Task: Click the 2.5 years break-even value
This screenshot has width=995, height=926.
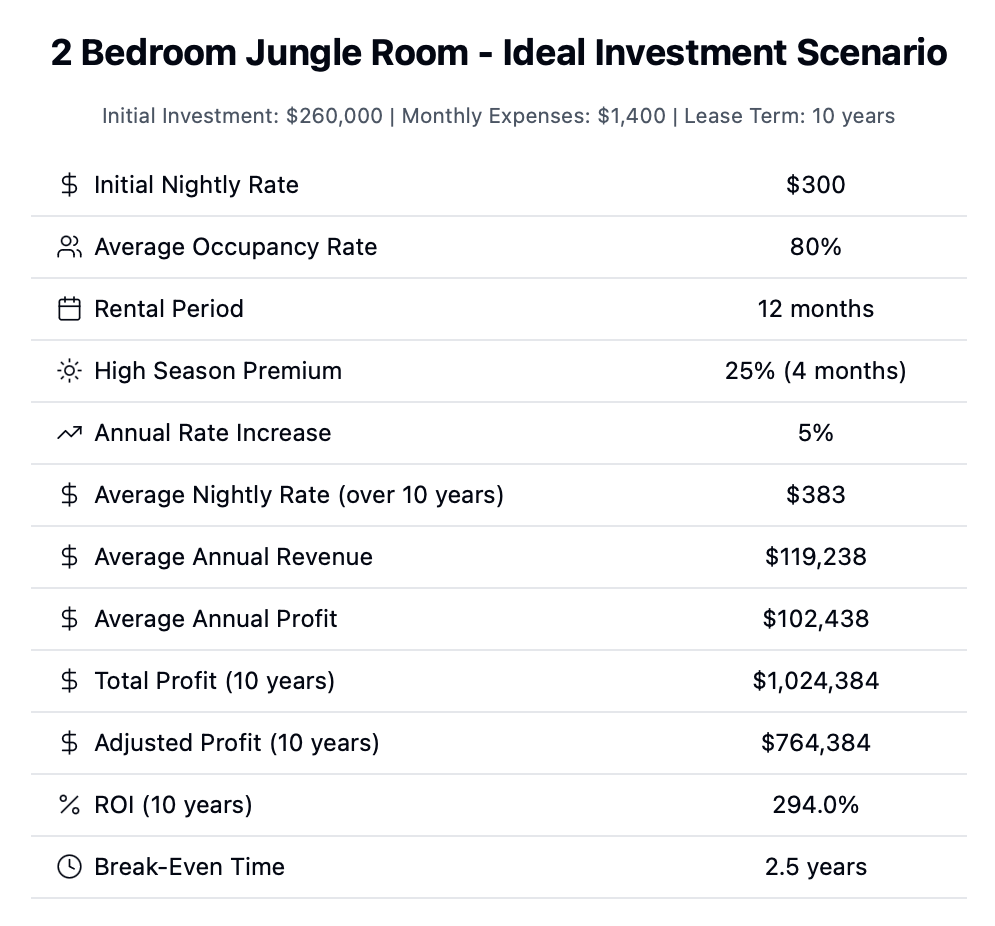Action: click(815, 867)
